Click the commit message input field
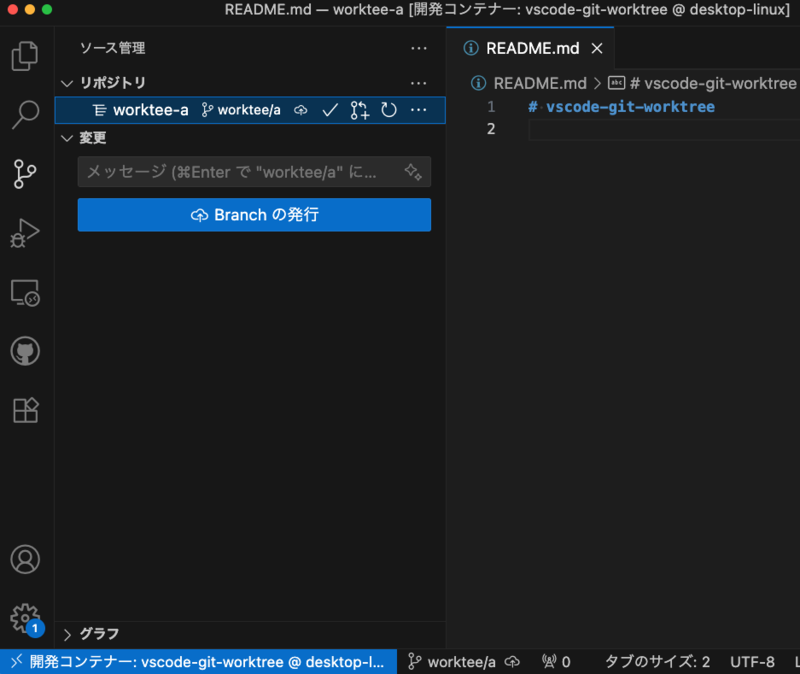 (240, 171)
